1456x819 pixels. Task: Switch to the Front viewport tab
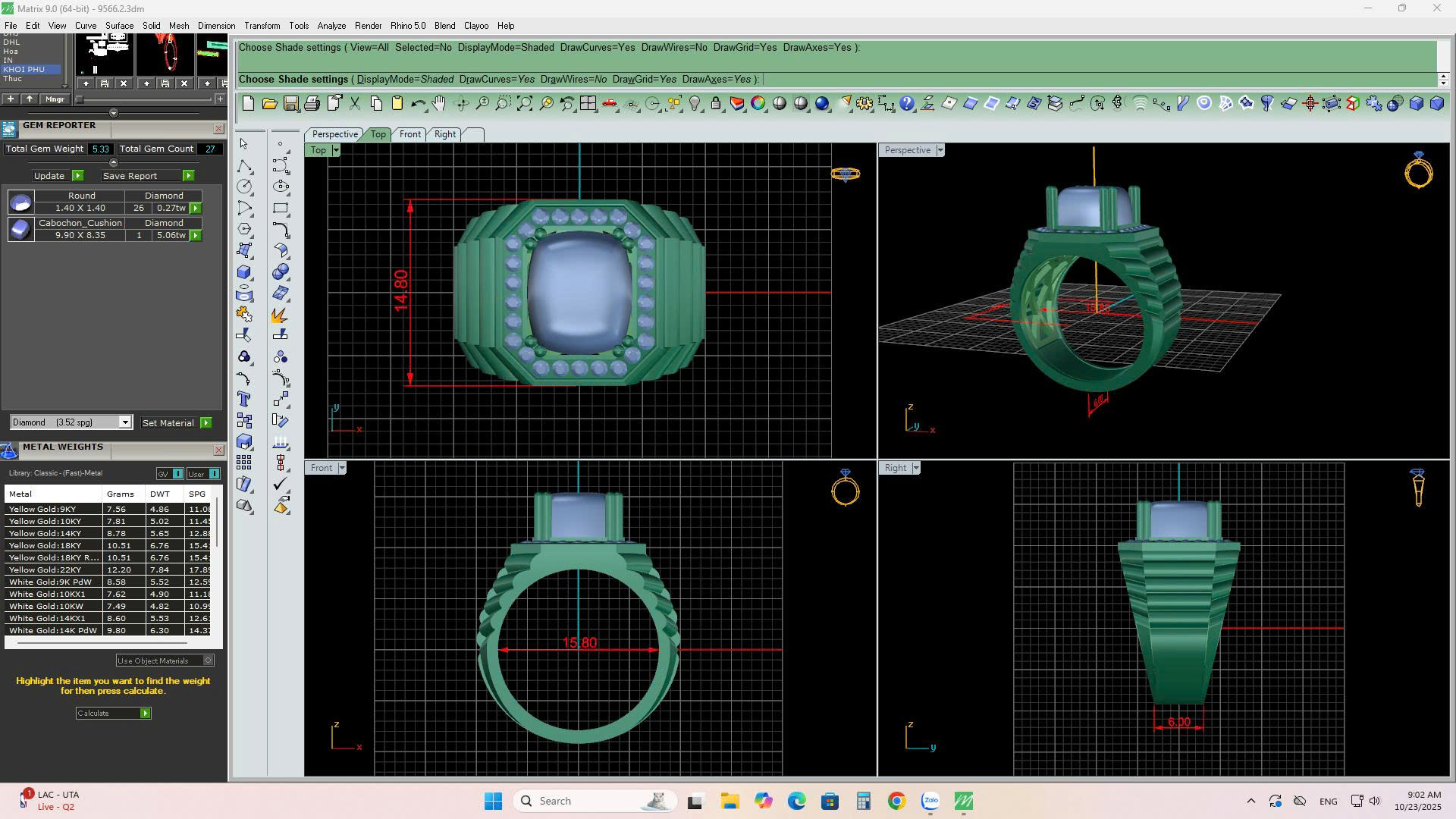409,134
